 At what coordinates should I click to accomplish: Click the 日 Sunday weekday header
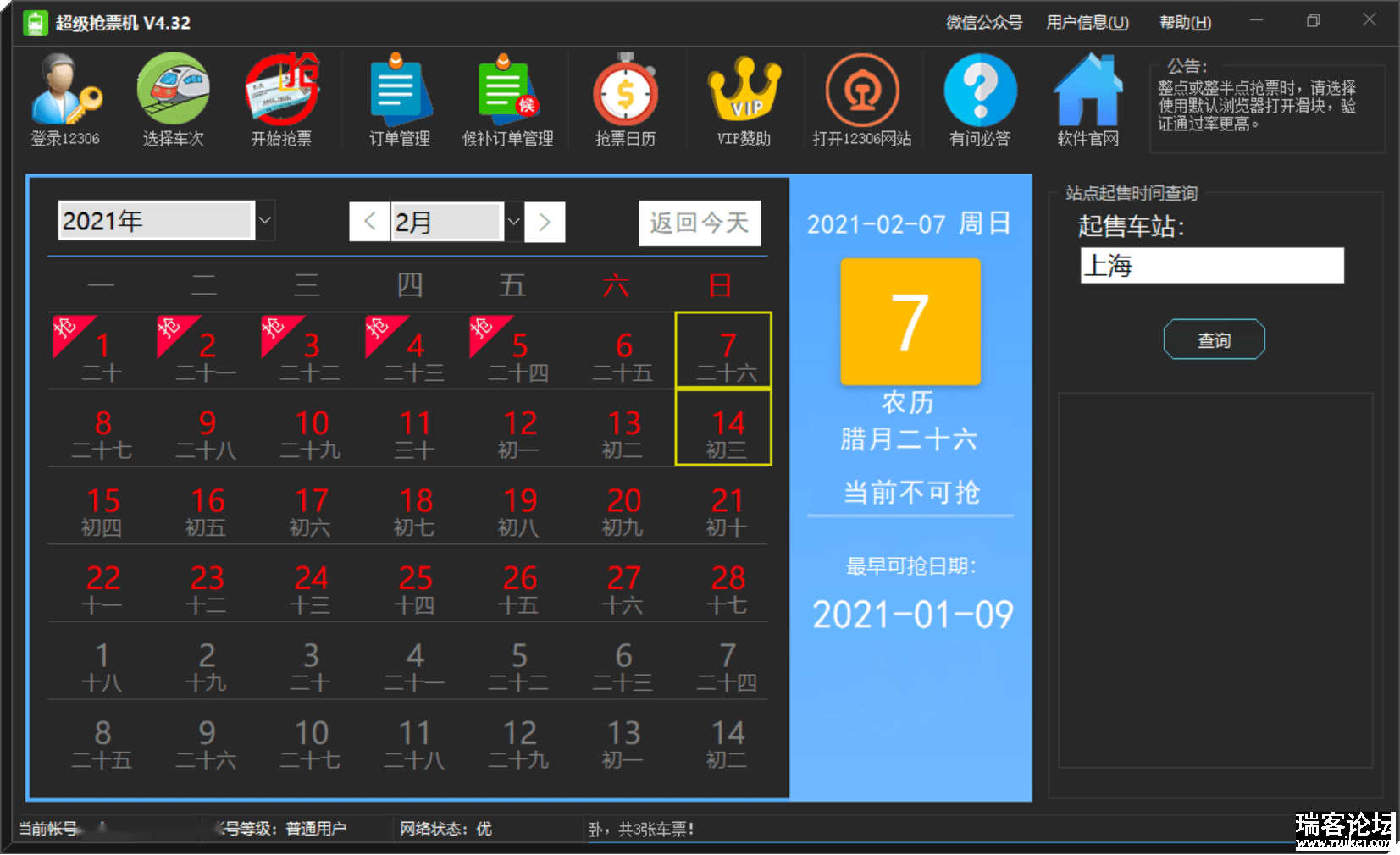720,285
